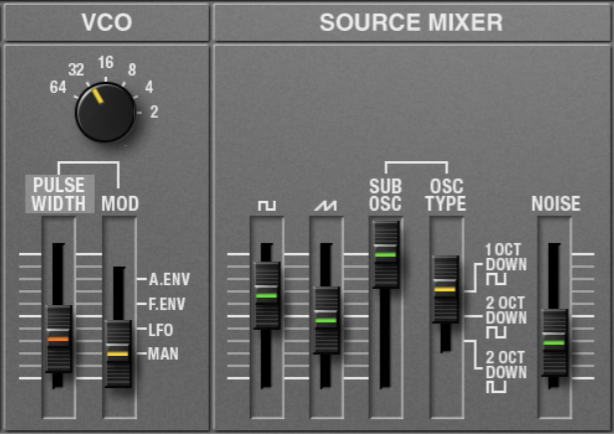Click the SUB OSC level slider handle
The height and width of the screenshot is (434, 614).
pyautogui.click(x=385, y=254)
